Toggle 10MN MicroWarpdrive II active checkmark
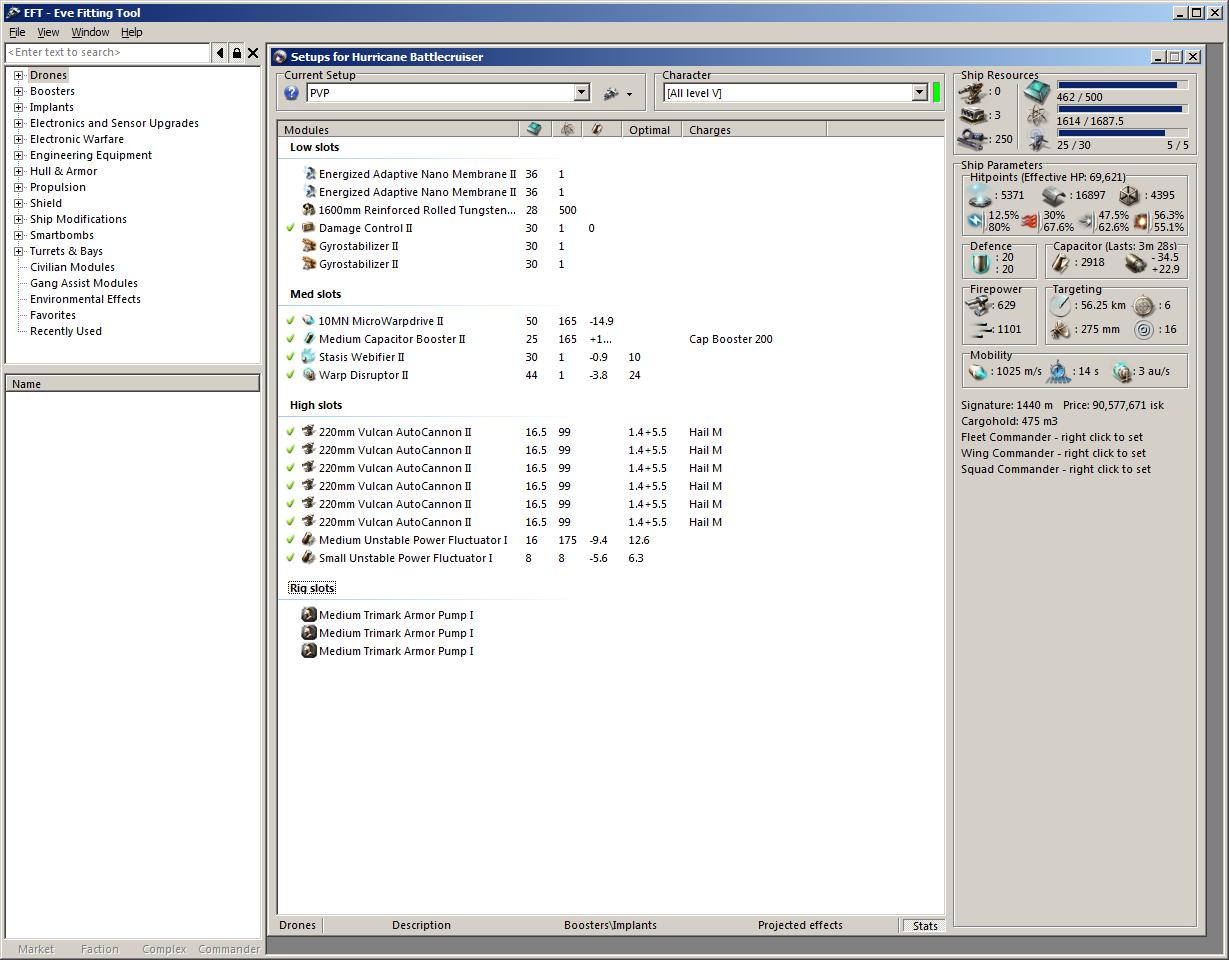 click(290, 321)
